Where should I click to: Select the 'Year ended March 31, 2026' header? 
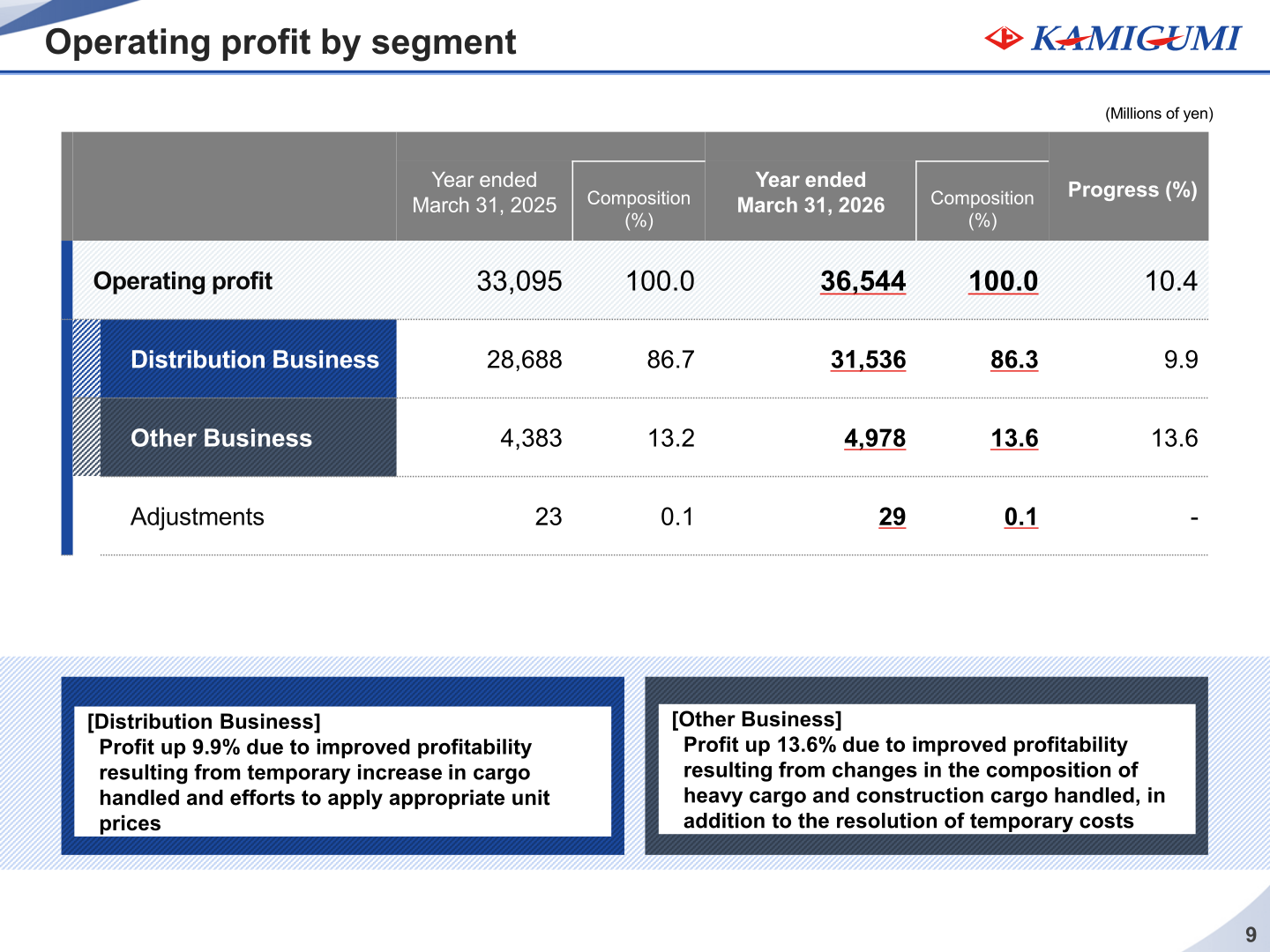click(x=811, y=192)
